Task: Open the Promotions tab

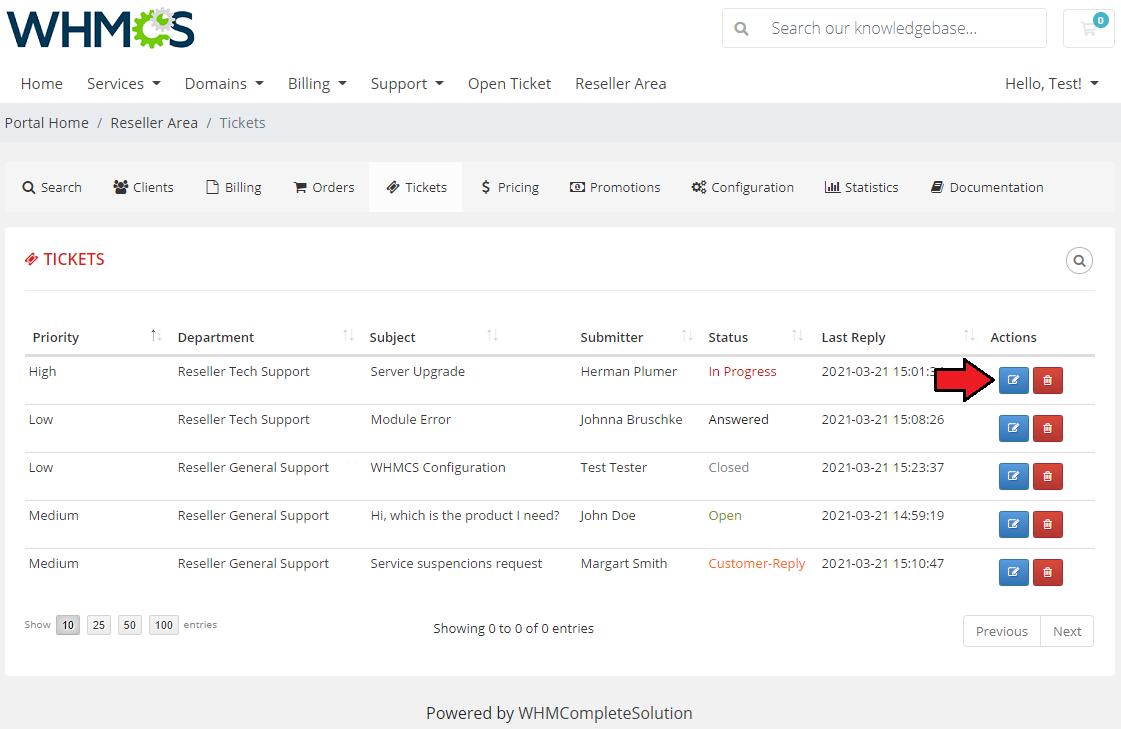Action: coord(615,187)
